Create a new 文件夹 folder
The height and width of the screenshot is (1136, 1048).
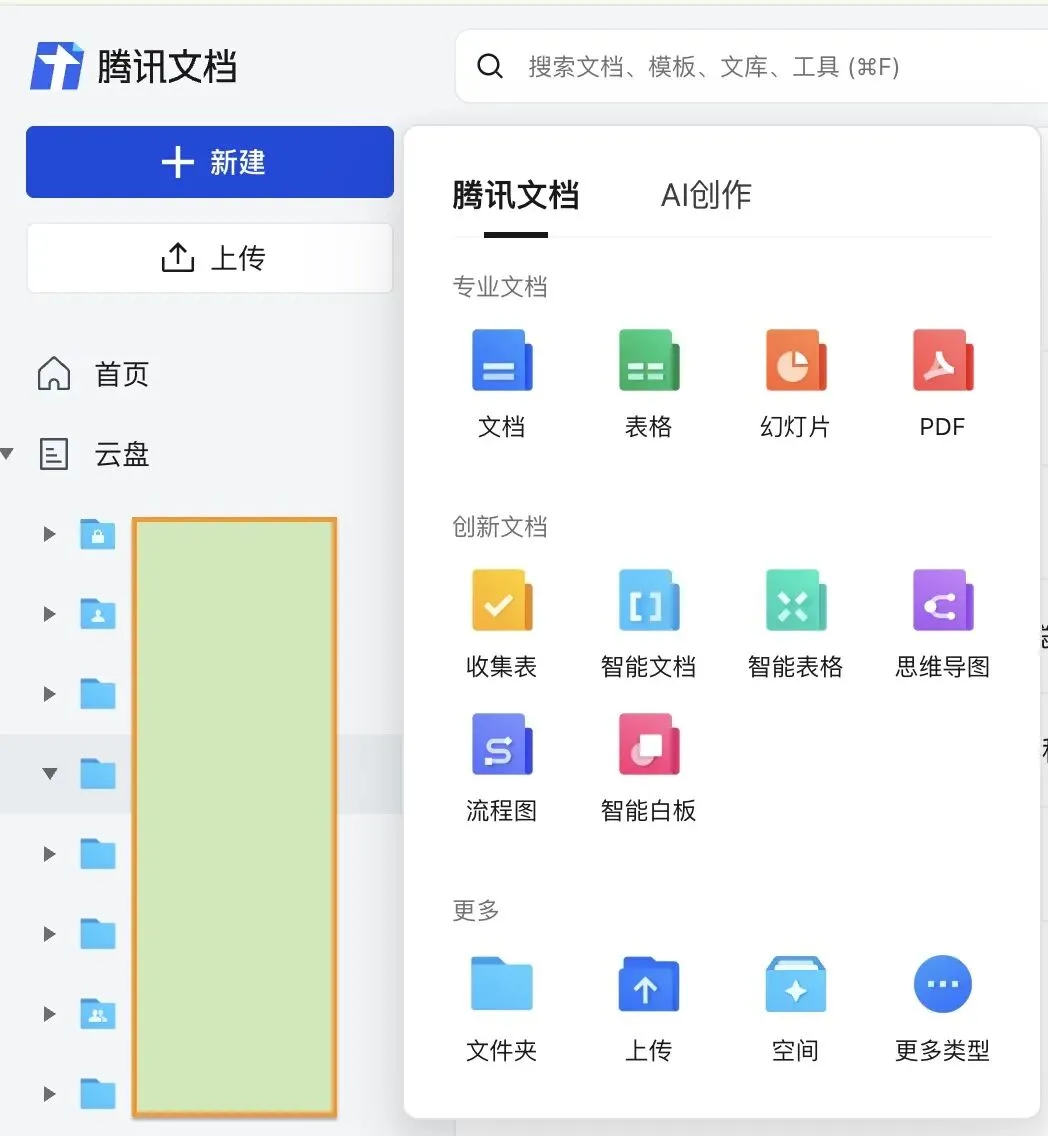[x=502, y=1008]
